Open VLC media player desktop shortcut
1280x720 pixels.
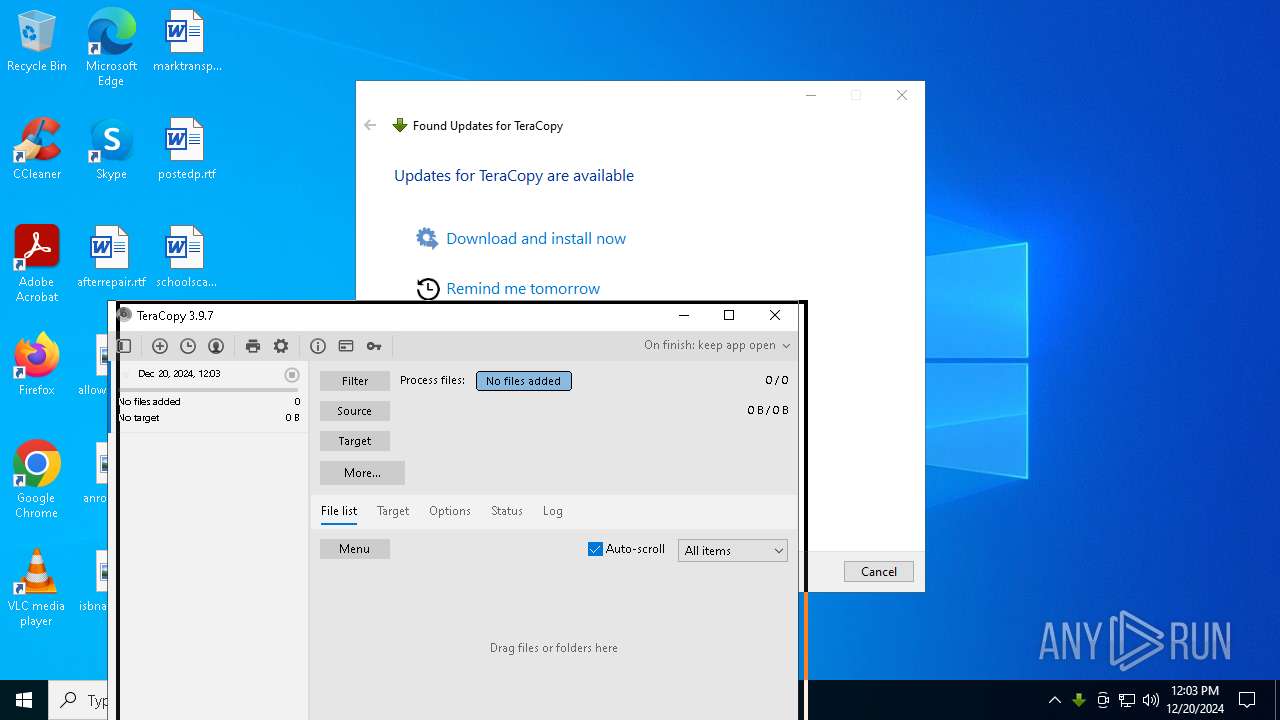pos(37,588)
